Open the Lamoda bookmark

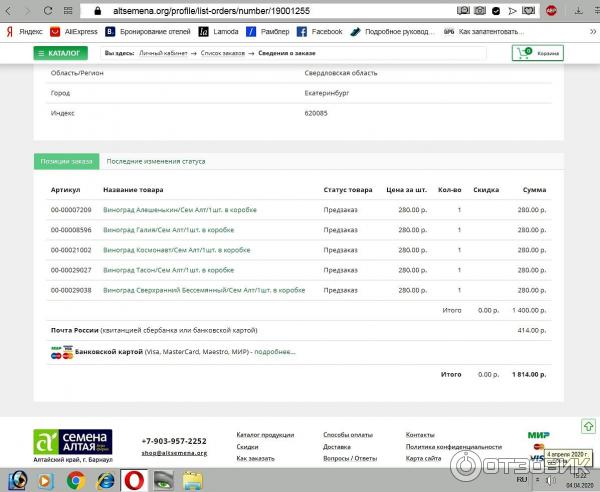pos(218,32)
